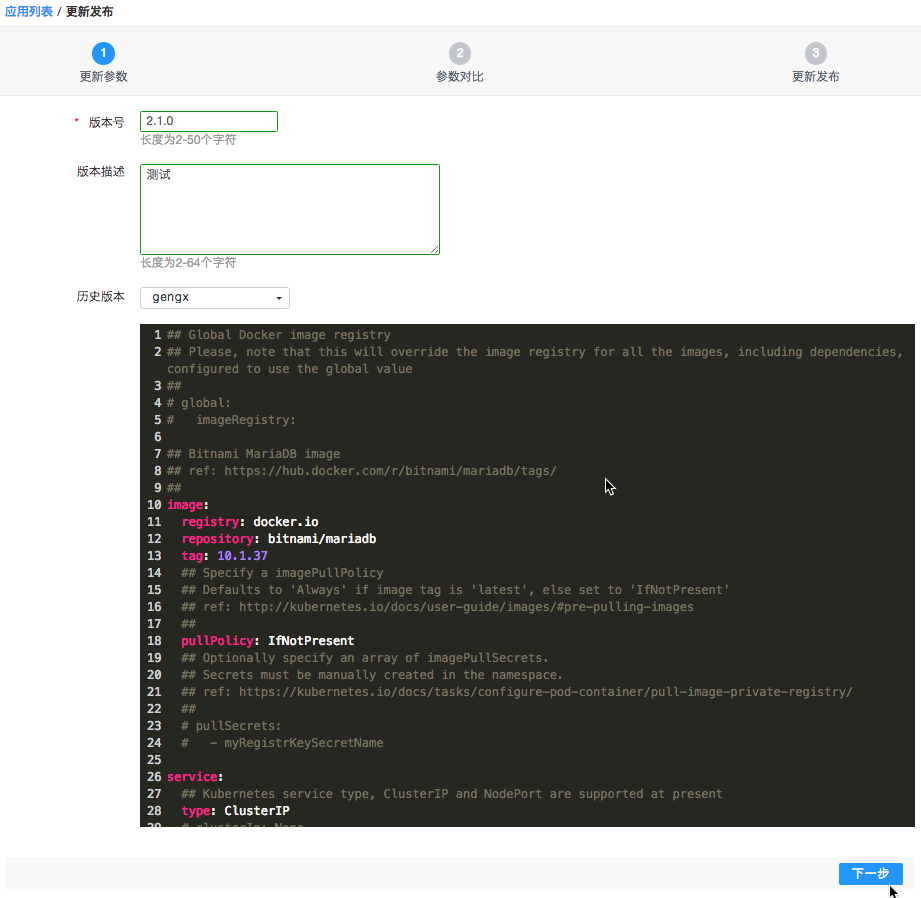
Task: Select the 更新发布 step label
Action: [816, 77]
